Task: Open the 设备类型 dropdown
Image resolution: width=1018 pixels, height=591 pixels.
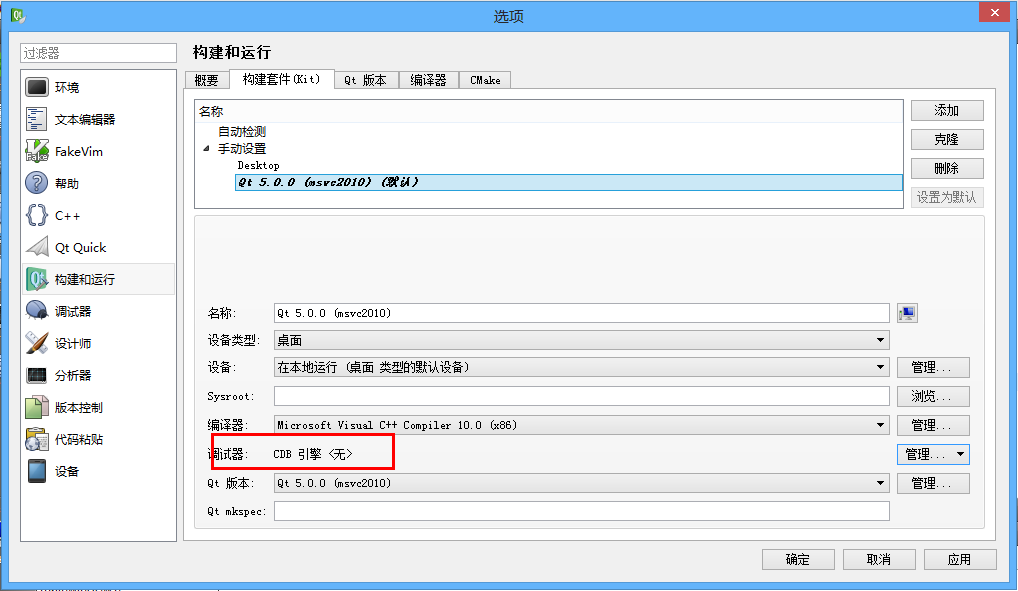Action: point(880,340)
